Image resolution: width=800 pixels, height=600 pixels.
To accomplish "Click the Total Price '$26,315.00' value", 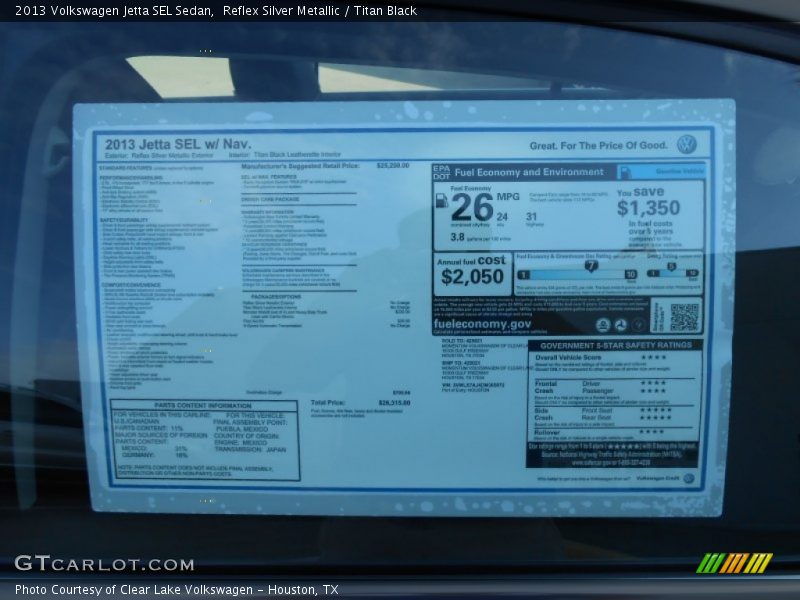I will 394,403.
